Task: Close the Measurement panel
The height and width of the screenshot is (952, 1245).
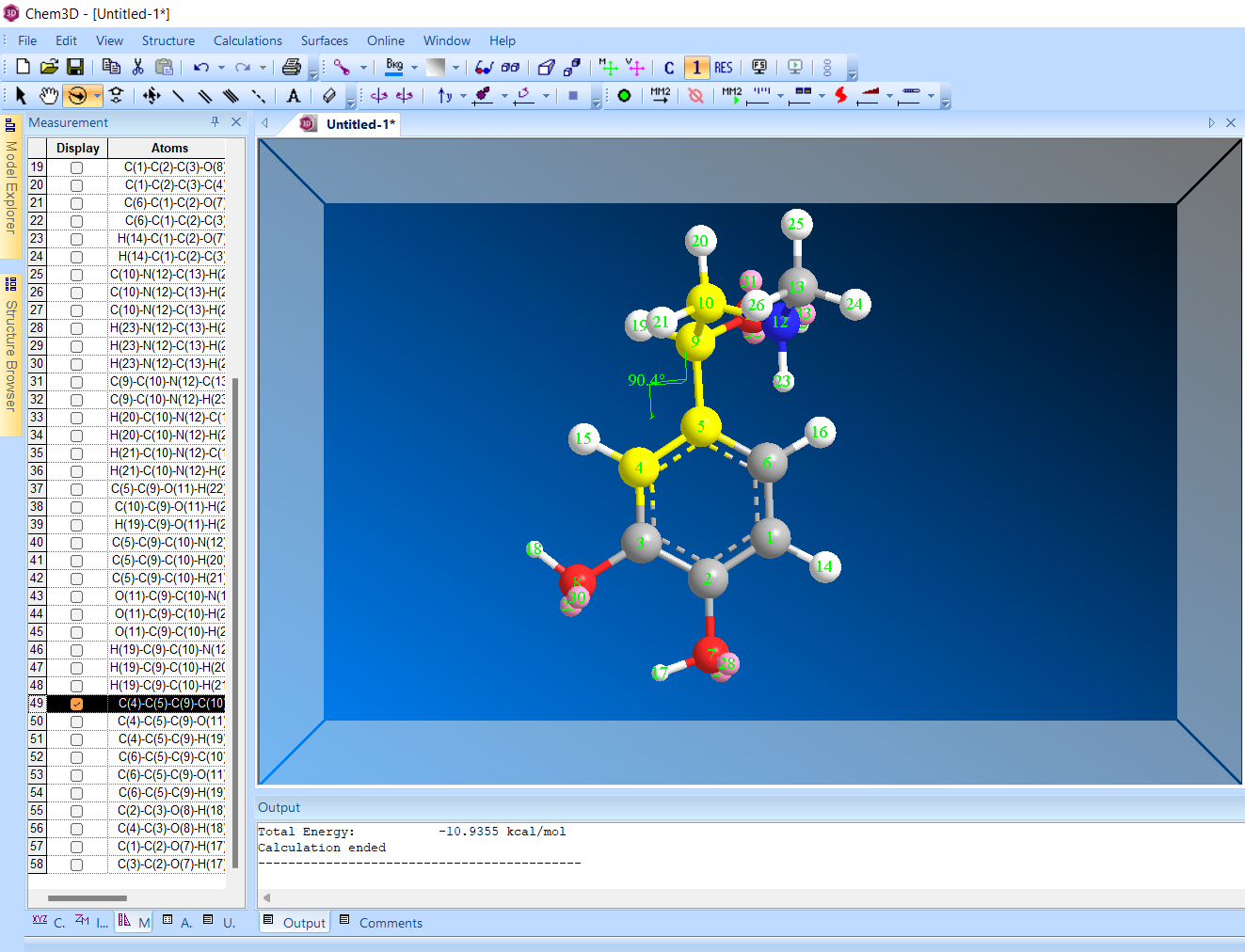Action: coord(236,122)
